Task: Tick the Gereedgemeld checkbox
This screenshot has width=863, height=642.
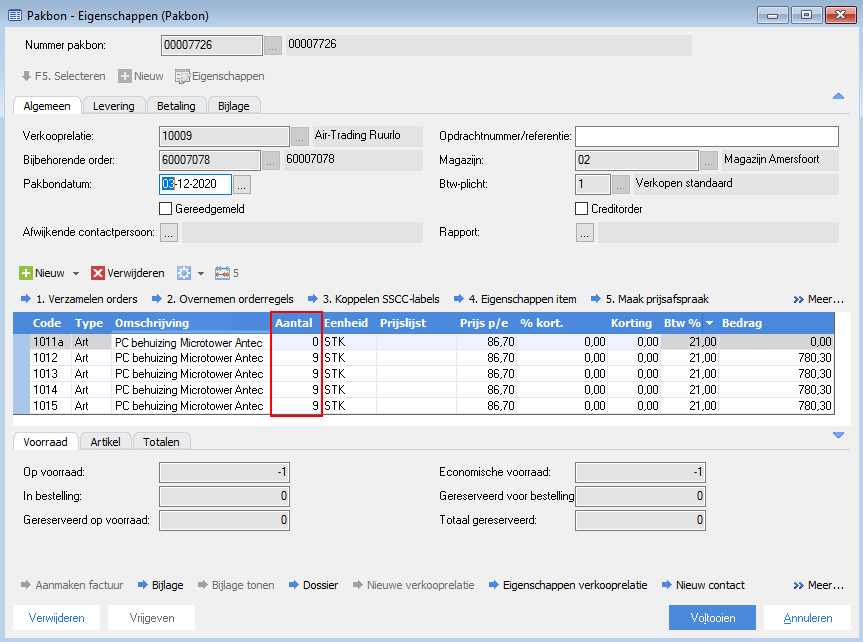Action: (166, 209)
